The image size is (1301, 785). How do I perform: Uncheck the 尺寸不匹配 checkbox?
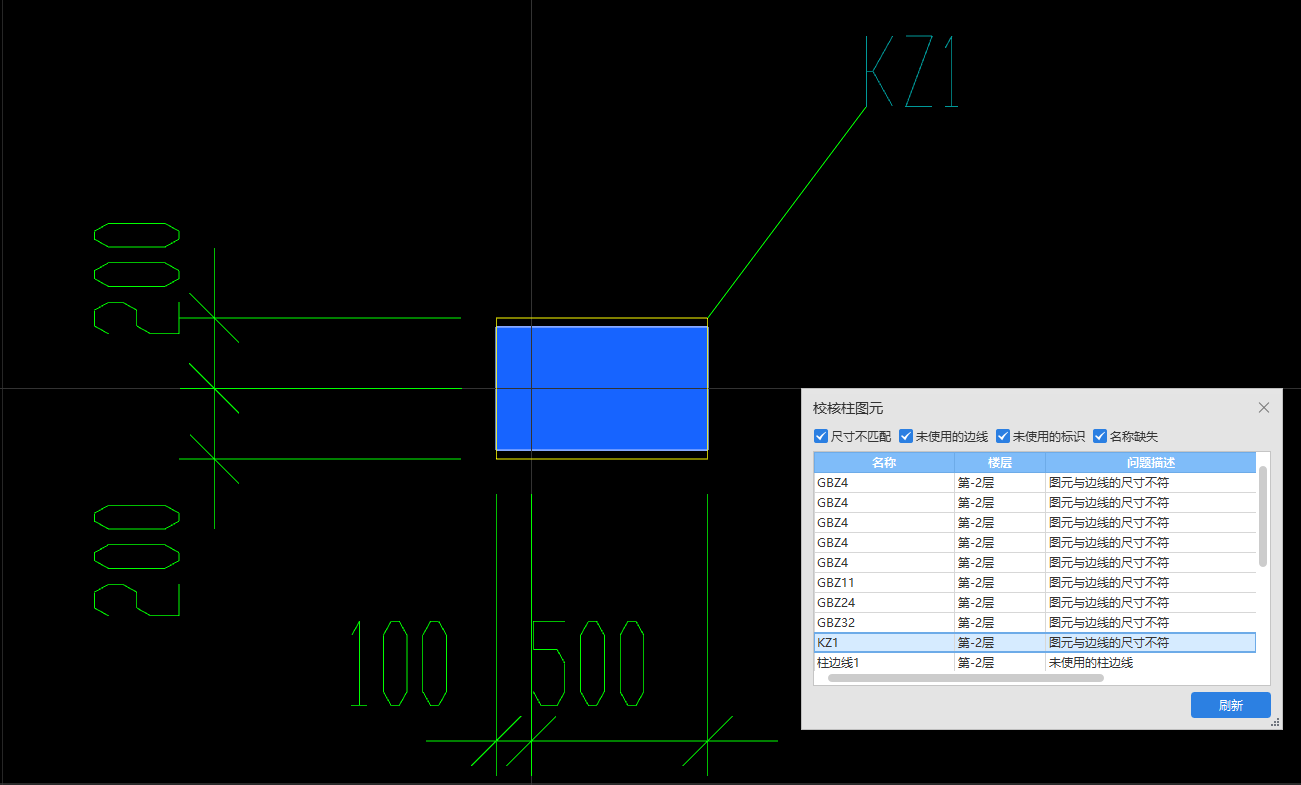click(821, 436)
